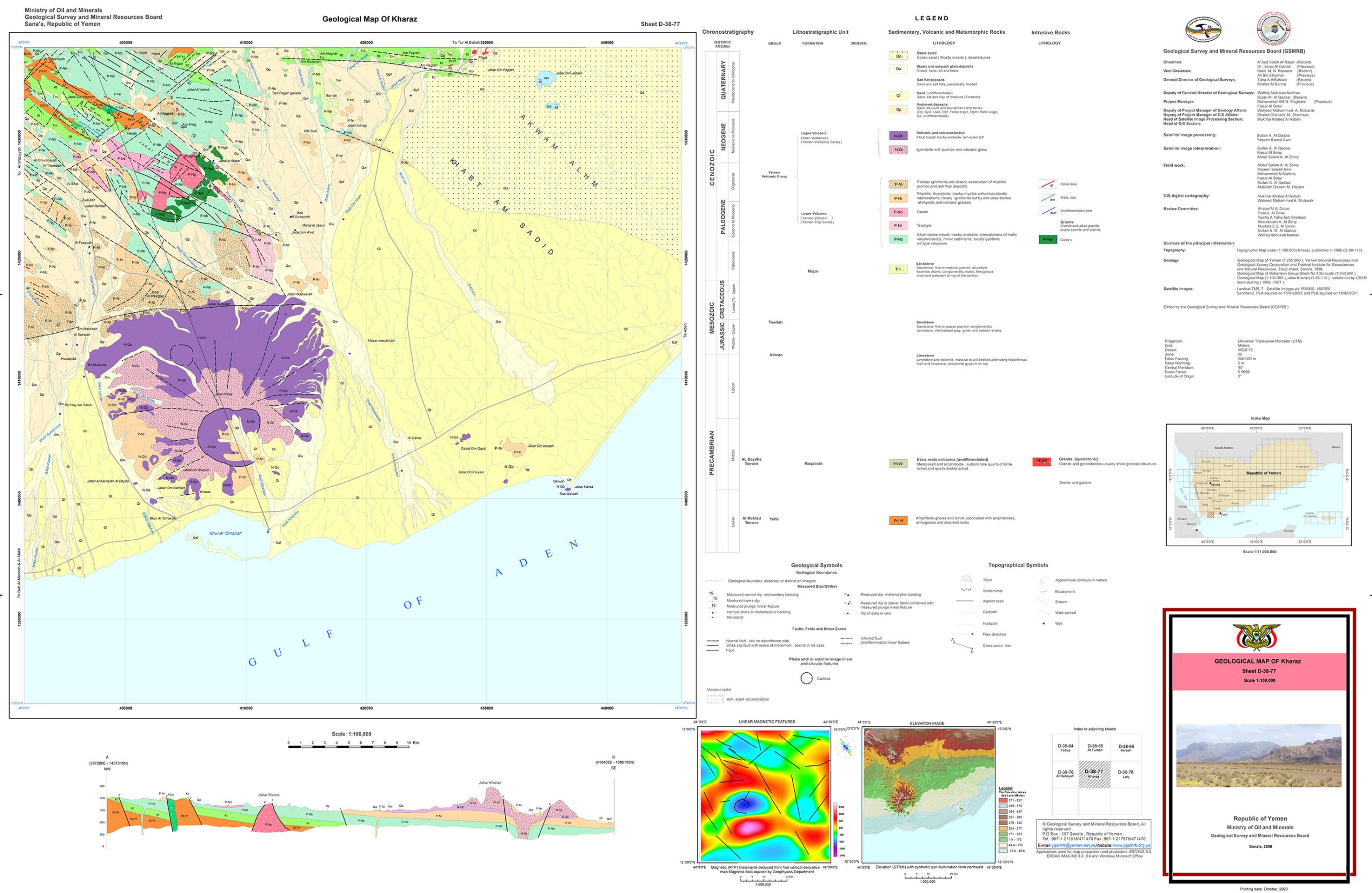Click the pink P-Nd Dacite swatch
Screen dimensions: 1372x893
pos(898,212)
